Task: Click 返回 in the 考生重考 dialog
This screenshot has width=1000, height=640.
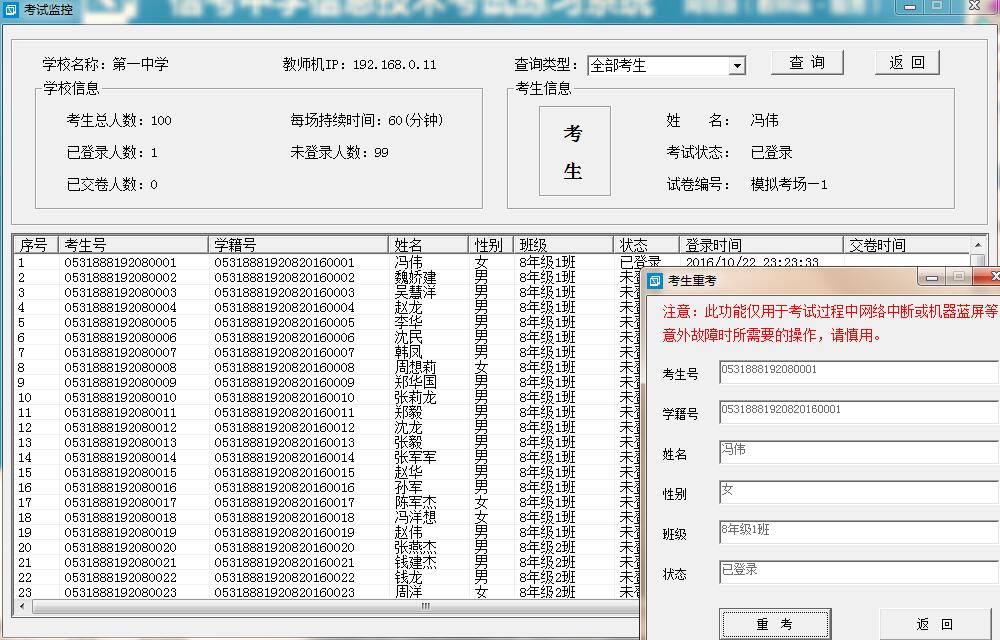Action: 935,624
